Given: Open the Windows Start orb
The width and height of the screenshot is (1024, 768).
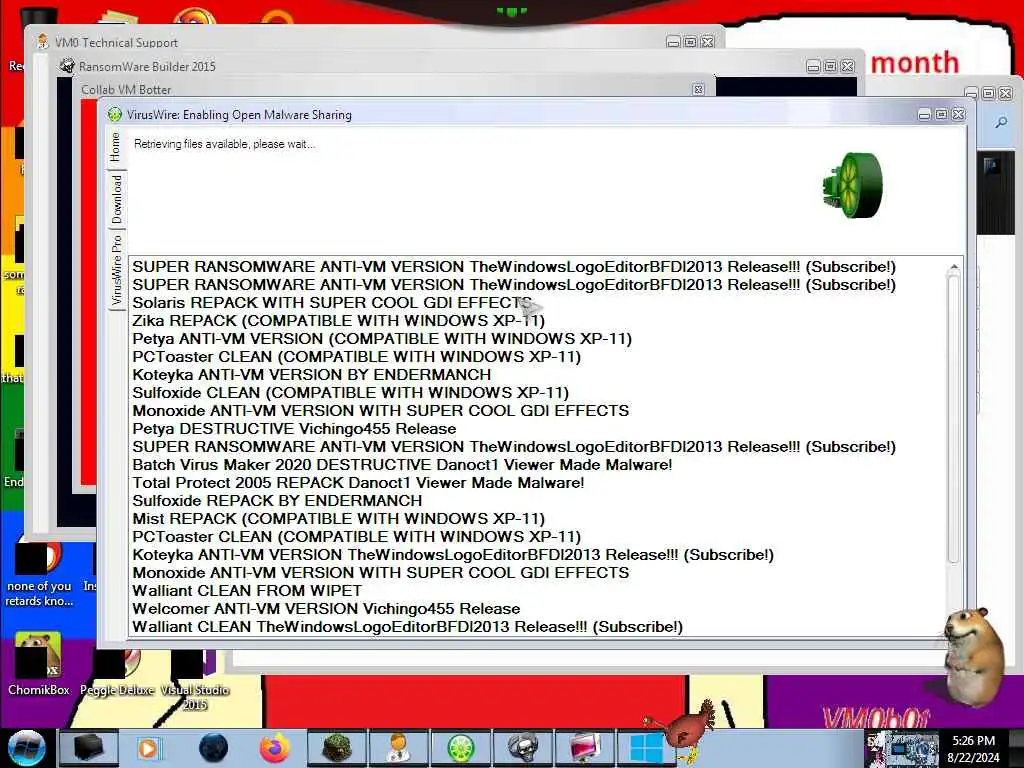Looking at the screenshot, I should coord(26,748).
